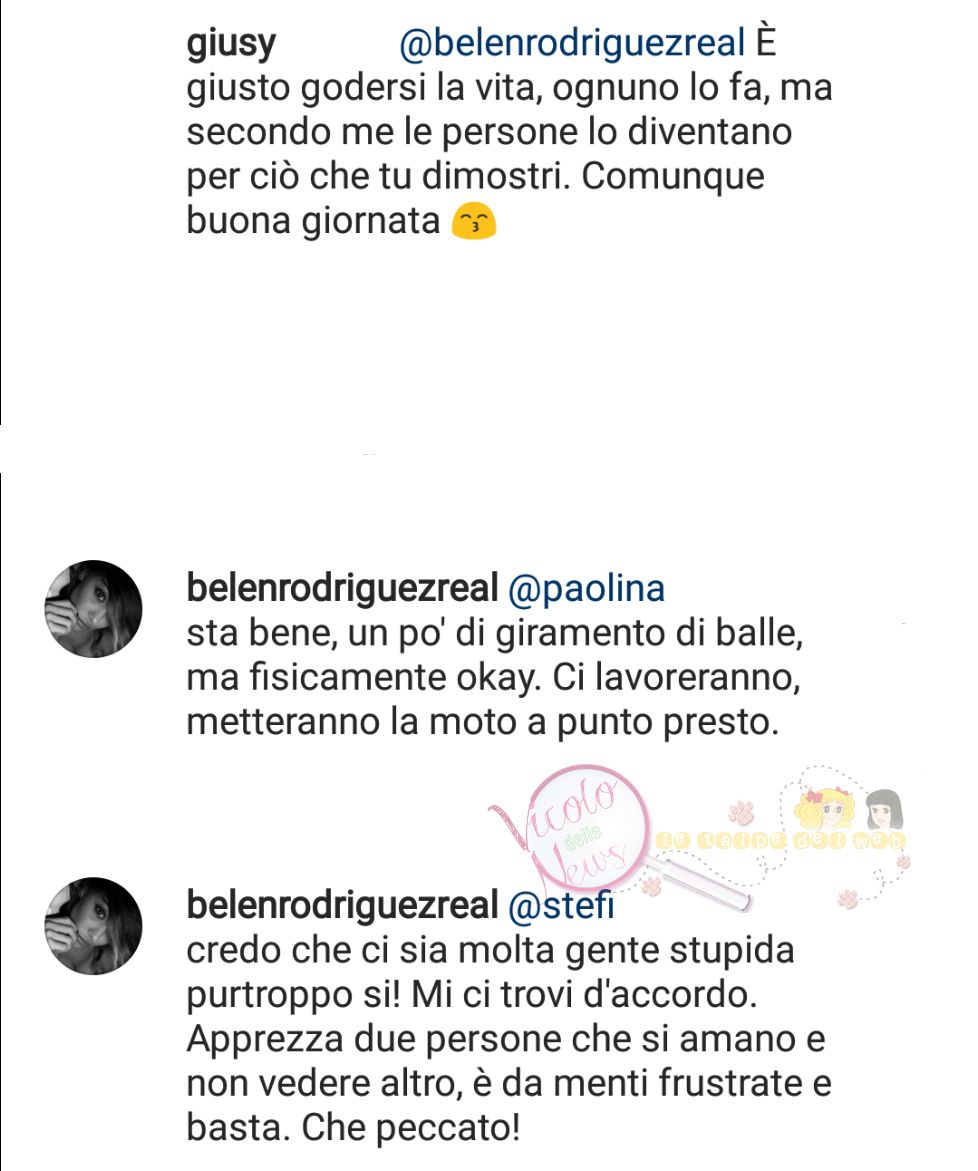Select giusy's comment text 'secondo me le persone'

pyautogui.click(x=382, y=132)
